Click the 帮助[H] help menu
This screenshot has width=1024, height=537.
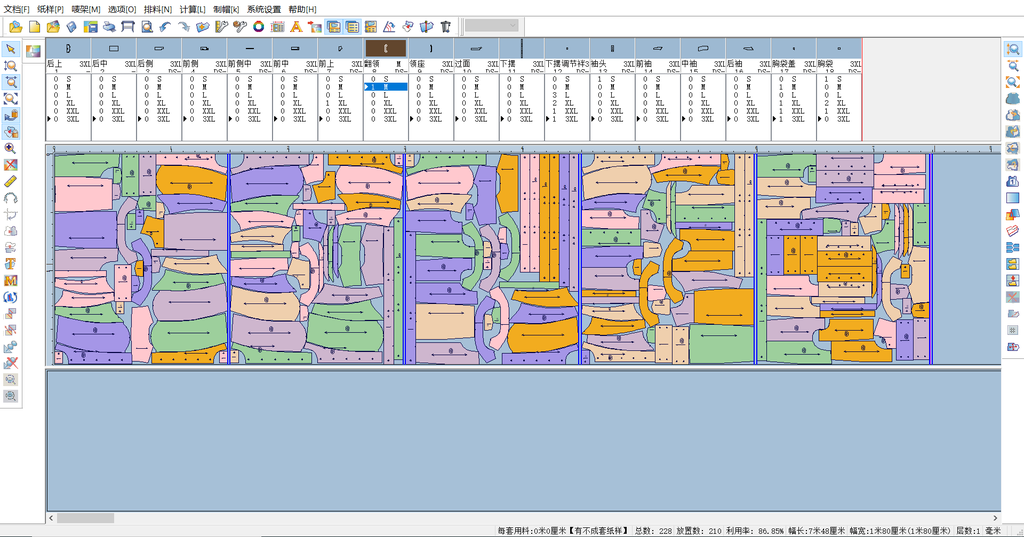302,9
